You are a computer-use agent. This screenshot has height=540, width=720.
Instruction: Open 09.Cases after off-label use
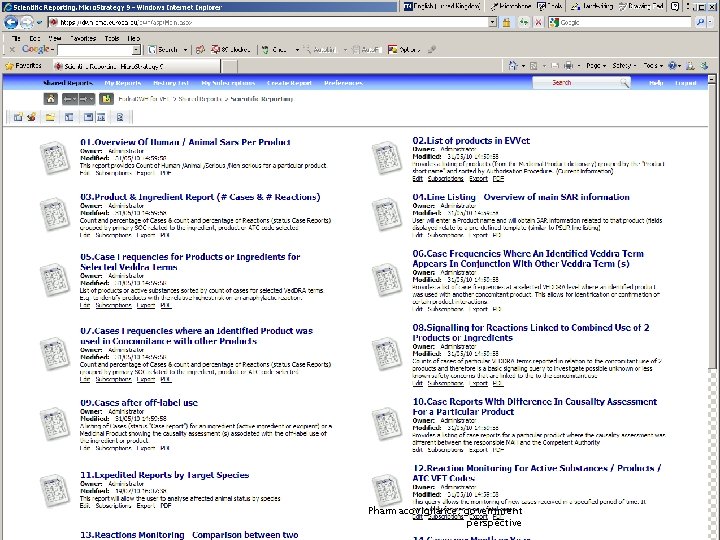tap(139, 403)
